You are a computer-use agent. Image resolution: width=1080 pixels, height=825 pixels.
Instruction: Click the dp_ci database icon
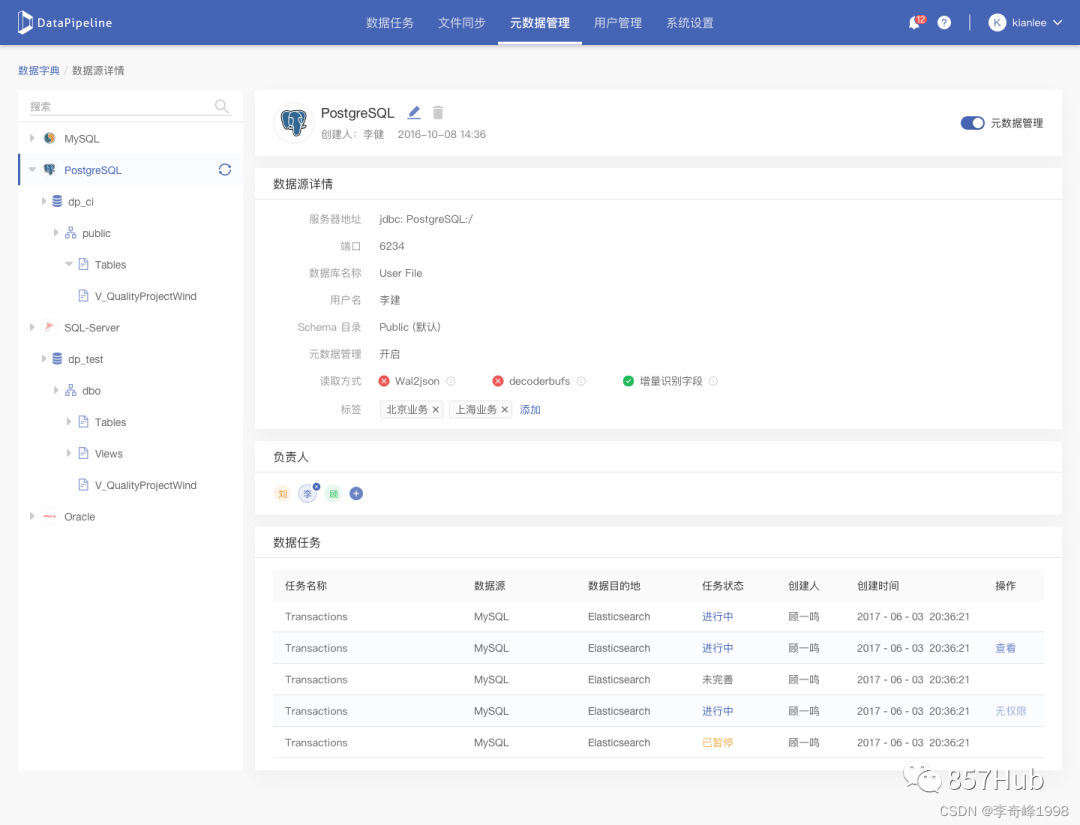click(x=57, y=201)
